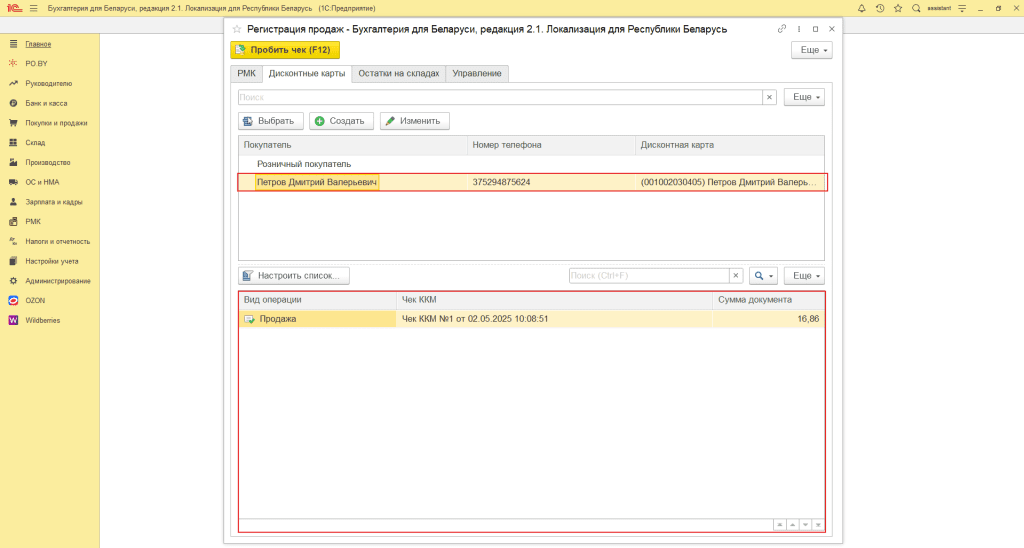Sort by Покупатель column header
The image size is (1024, 548).
353,145
